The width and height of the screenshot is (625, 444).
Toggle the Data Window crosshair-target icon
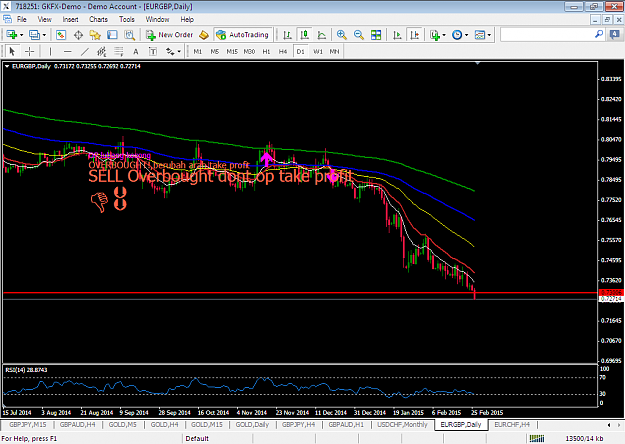click(x=78, y=35)
